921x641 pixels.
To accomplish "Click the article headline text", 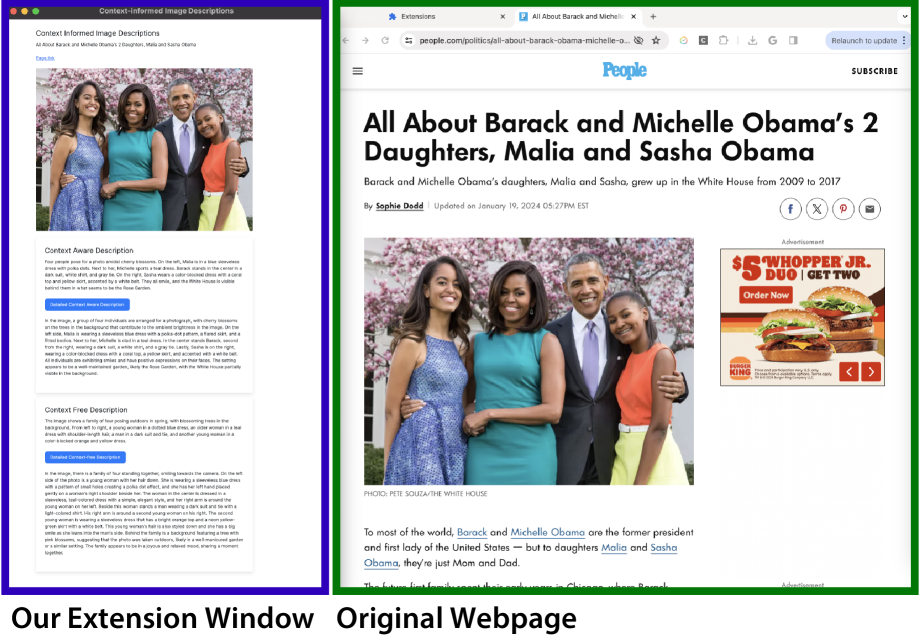I will [x=621, y=137].
